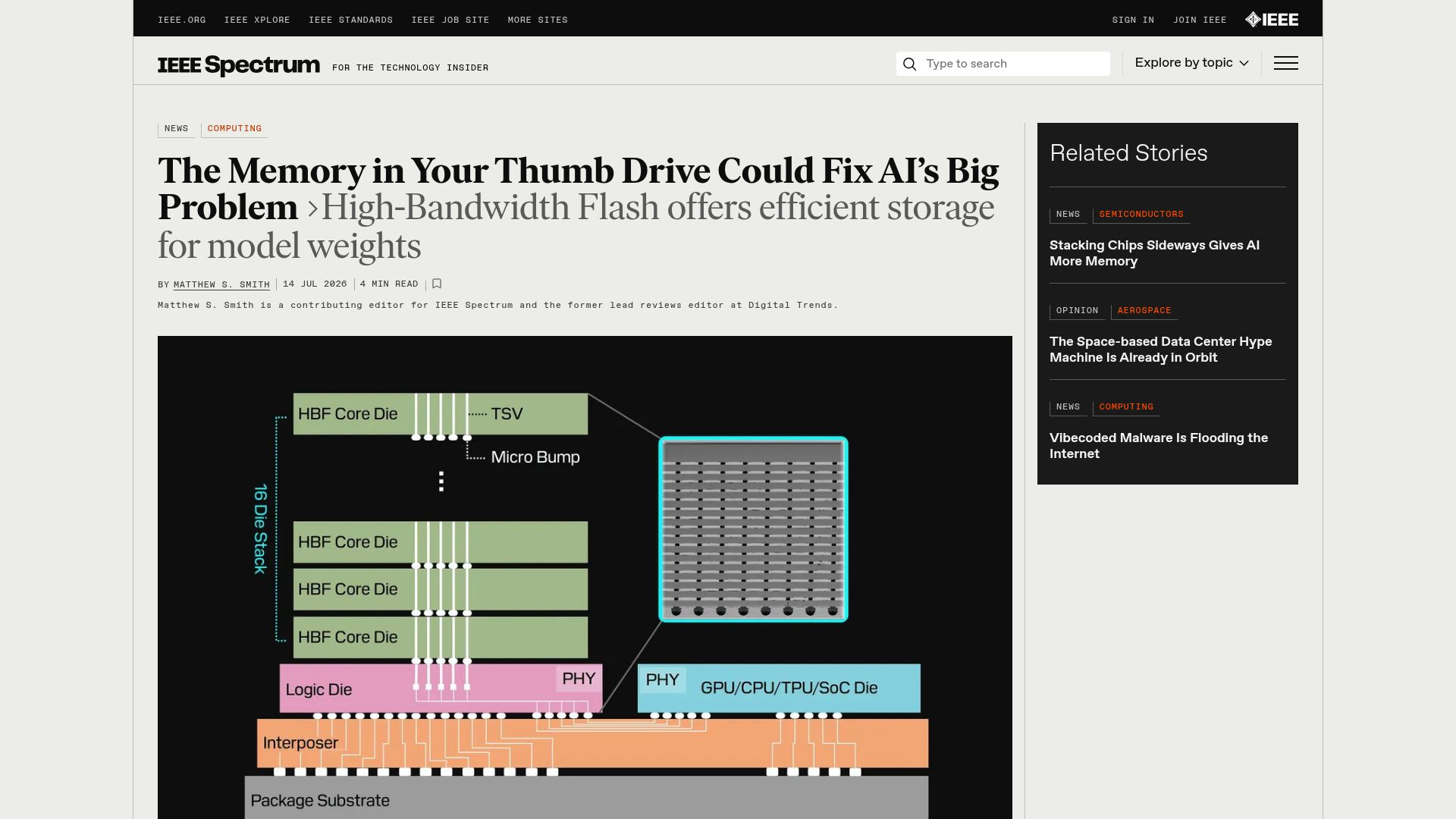The image size is (1456, 819).
Task: Click the SIGN IN link
Action: point(1133,20)
